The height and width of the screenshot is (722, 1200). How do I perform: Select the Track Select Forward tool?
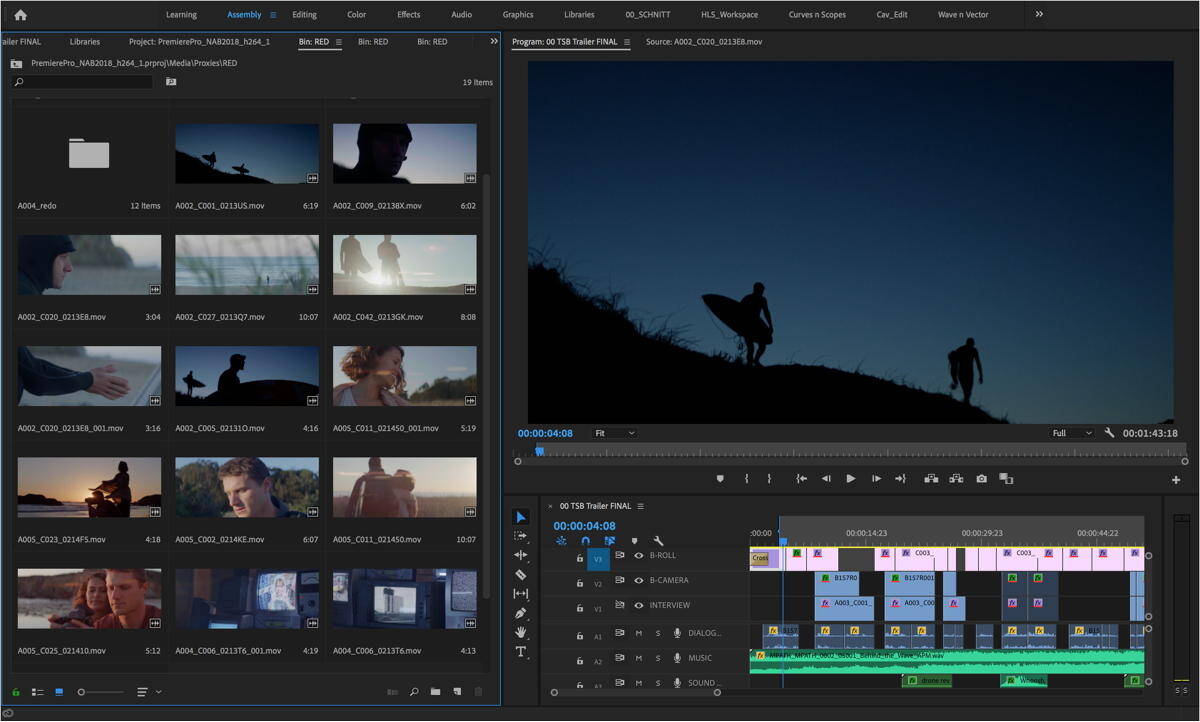[521, 536]
